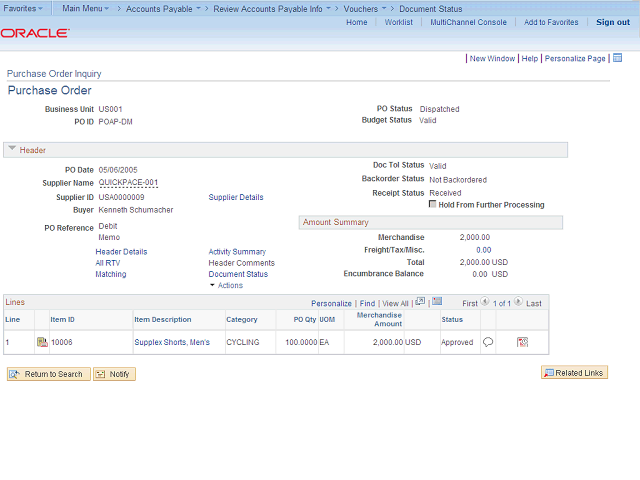Screen dimensions: 640x480
Task: Show previous row arrow in Lines grid
Action: pyautogui.click(x=485, y=302)
